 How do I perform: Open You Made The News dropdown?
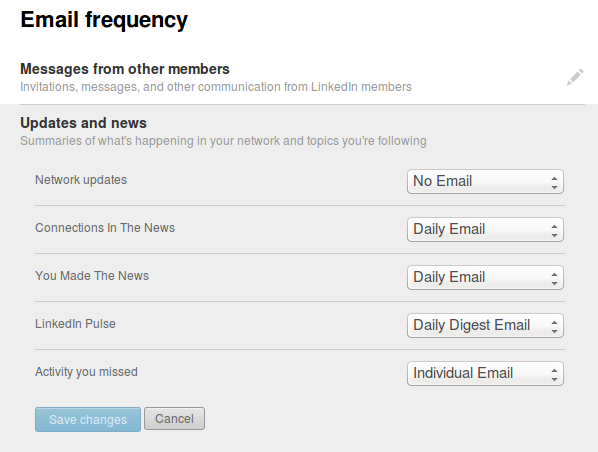click(485, 278)
